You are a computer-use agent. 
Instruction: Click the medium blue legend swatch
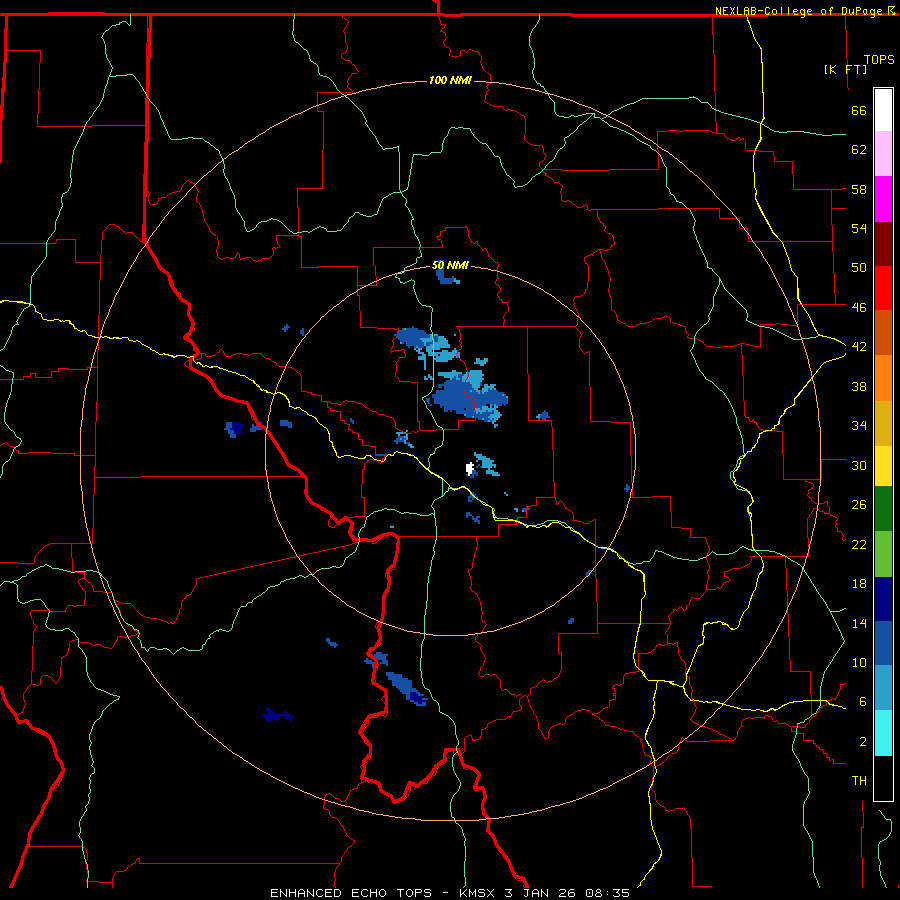tap(883, 643)
